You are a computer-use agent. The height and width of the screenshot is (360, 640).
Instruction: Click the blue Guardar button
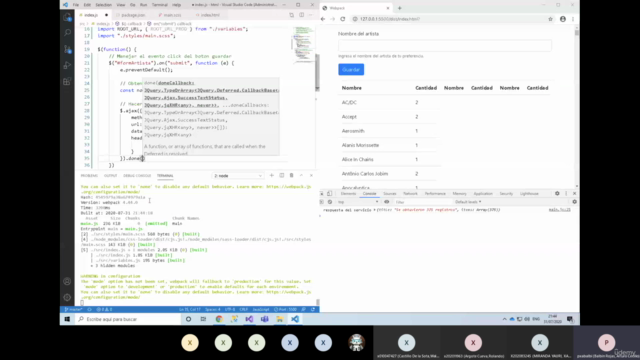click(x=351, y=70)
